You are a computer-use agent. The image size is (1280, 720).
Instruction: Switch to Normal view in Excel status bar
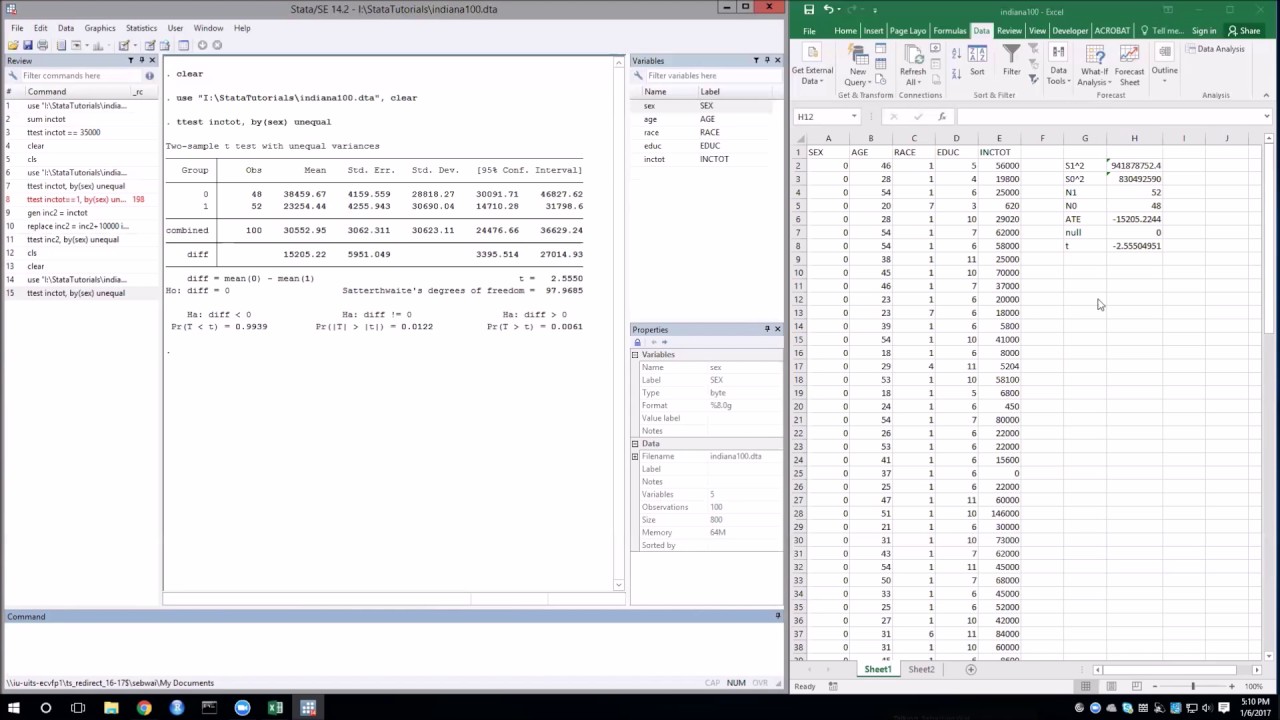pos(1085,686)
